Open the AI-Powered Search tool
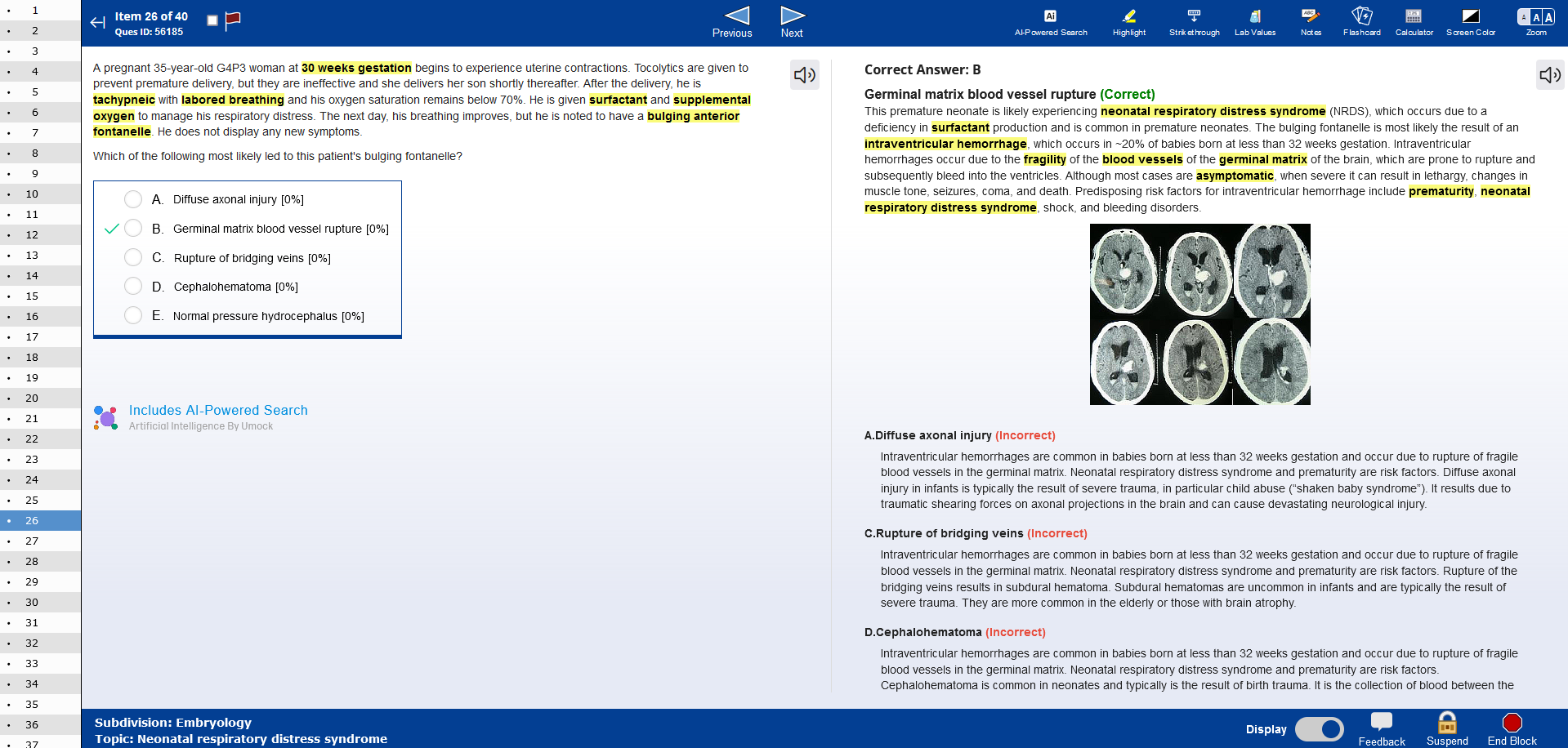1568x748 pixels. pos(1050,22)
